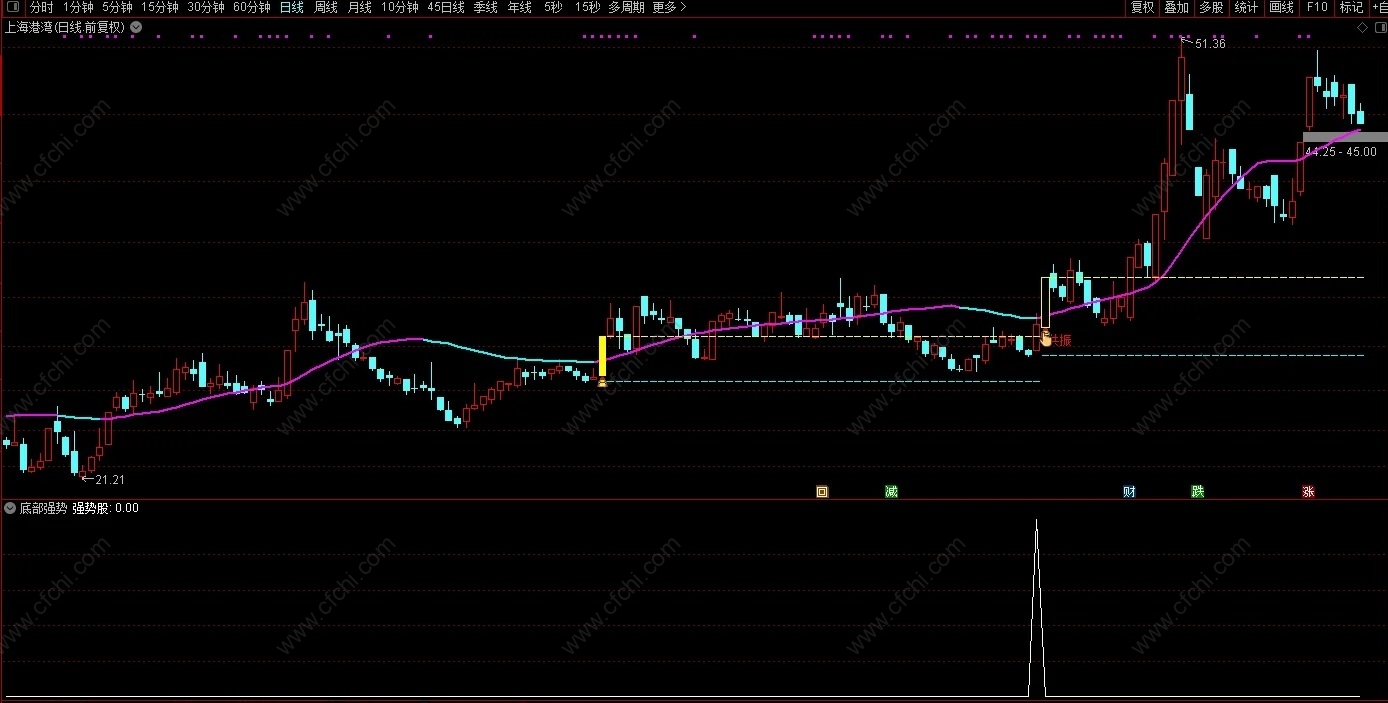Click the 减 event marker icon
The image size is (1388, 703).
pos(891,491)
